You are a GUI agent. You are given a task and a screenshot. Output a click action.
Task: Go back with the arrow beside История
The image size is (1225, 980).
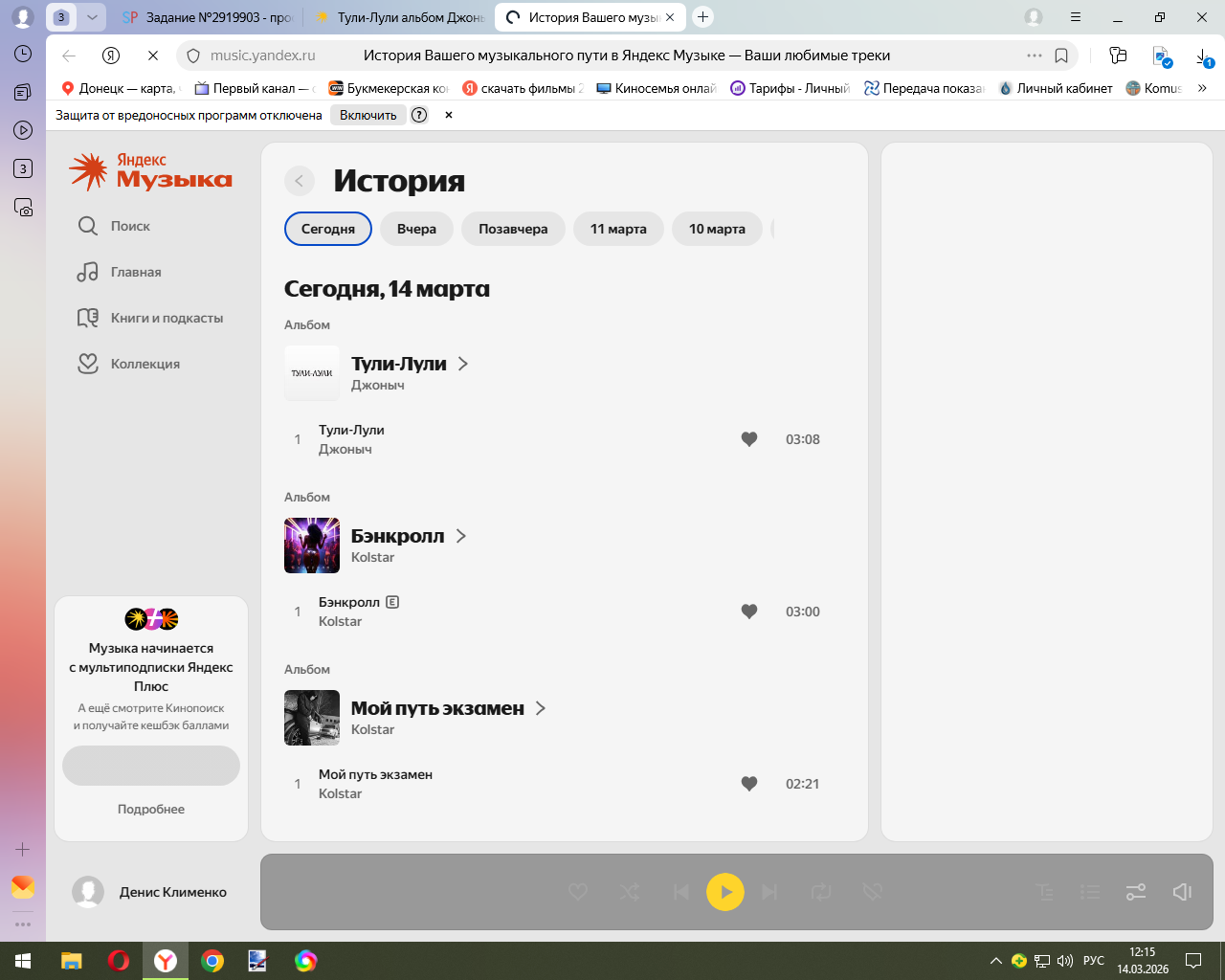click(x=300, y=181)
